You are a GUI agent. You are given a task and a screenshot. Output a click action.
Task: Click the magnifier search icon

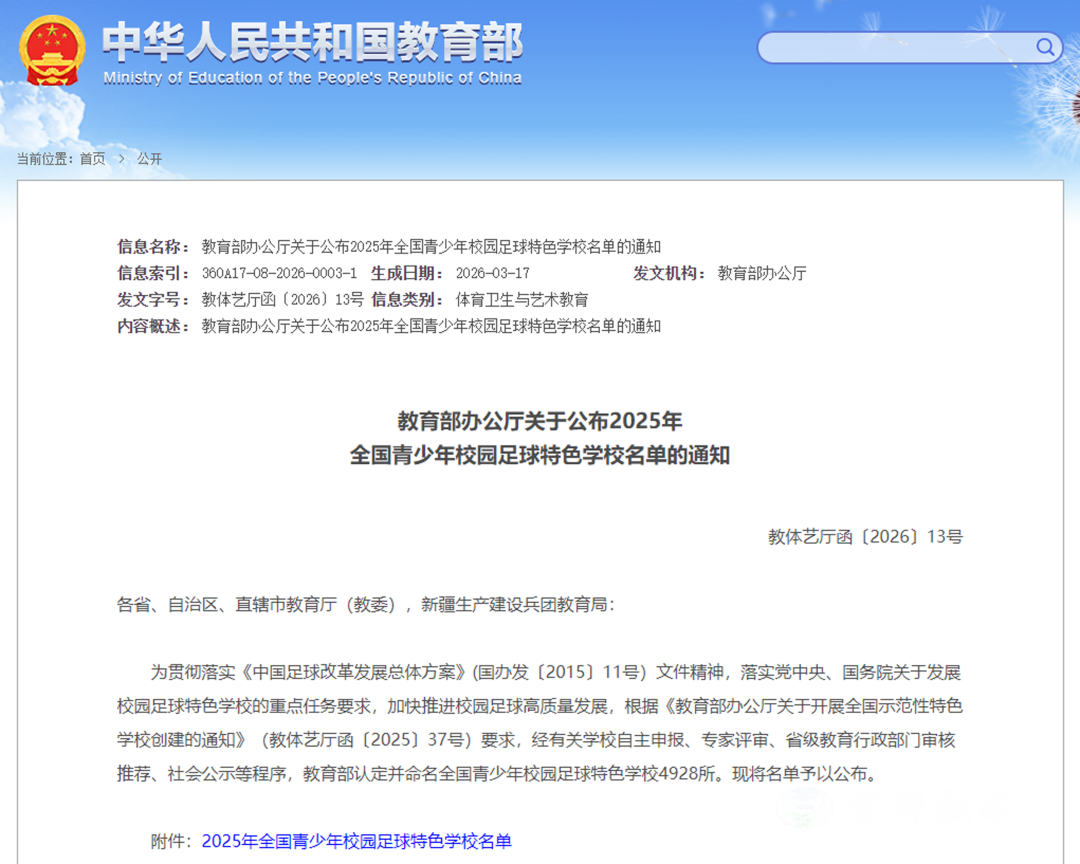pyautogui.click(x=1045, y=47)
